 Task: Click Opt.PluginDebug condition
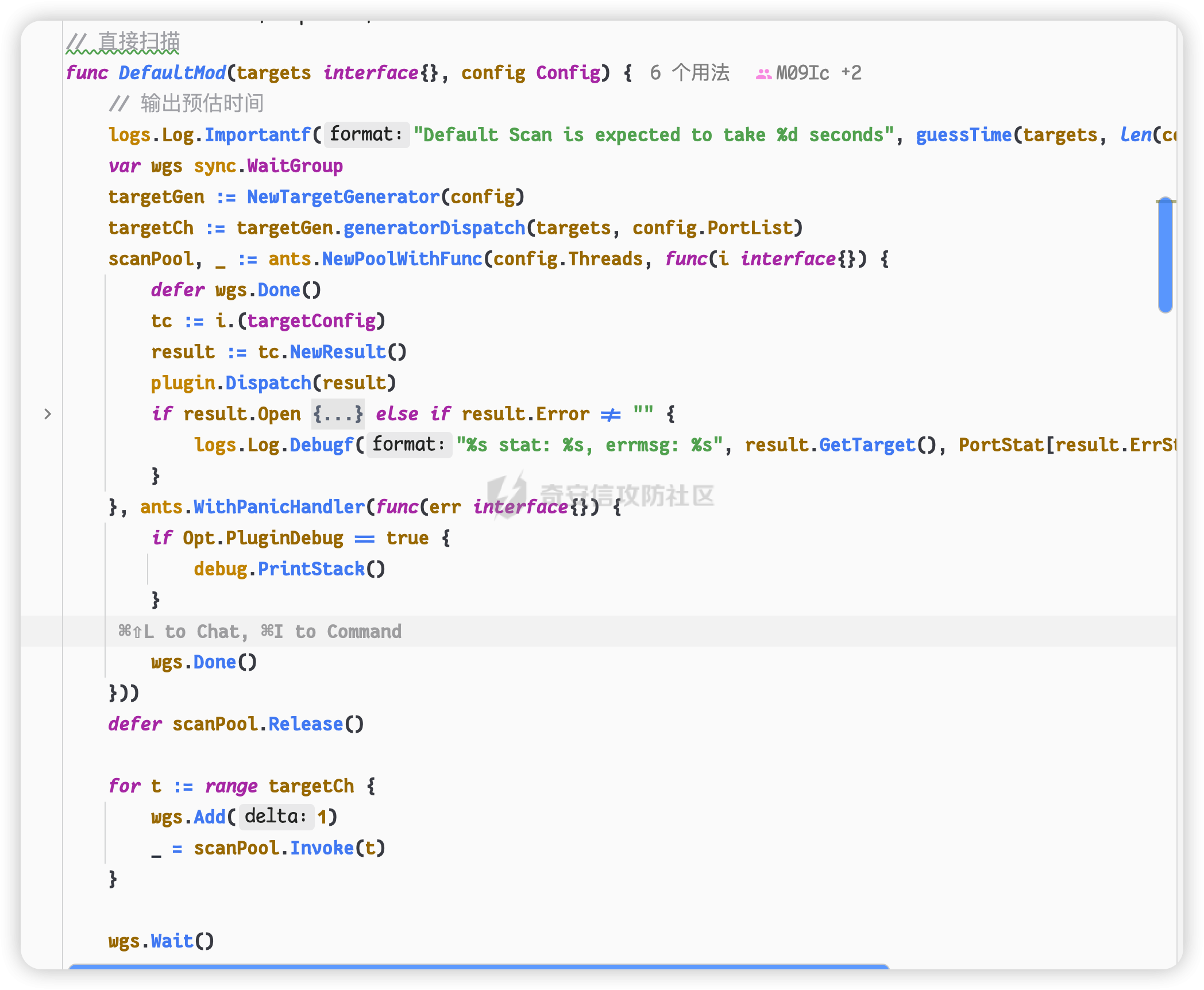click(263, 538)
